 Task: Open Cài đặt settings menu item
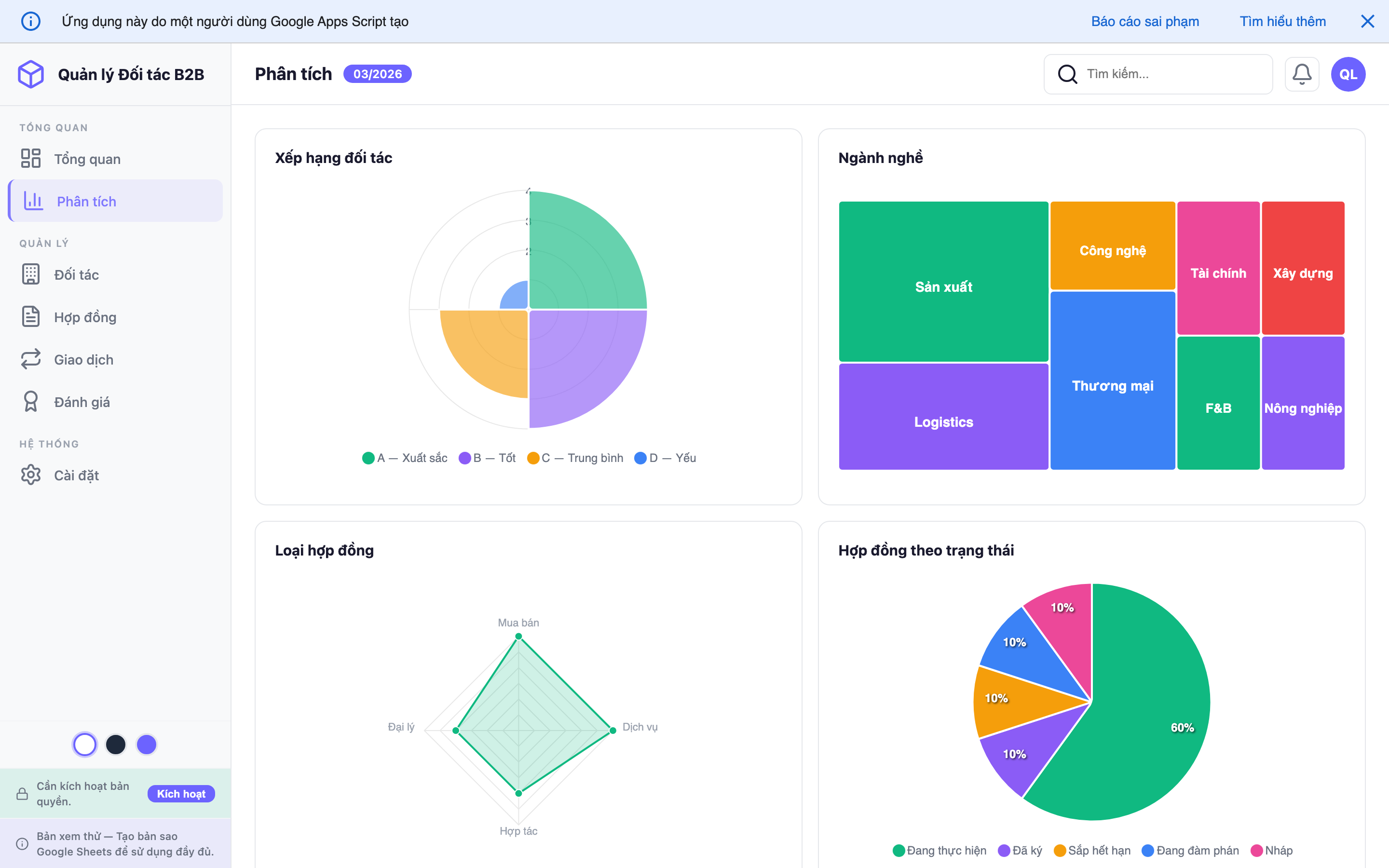[x=76, y=475]
